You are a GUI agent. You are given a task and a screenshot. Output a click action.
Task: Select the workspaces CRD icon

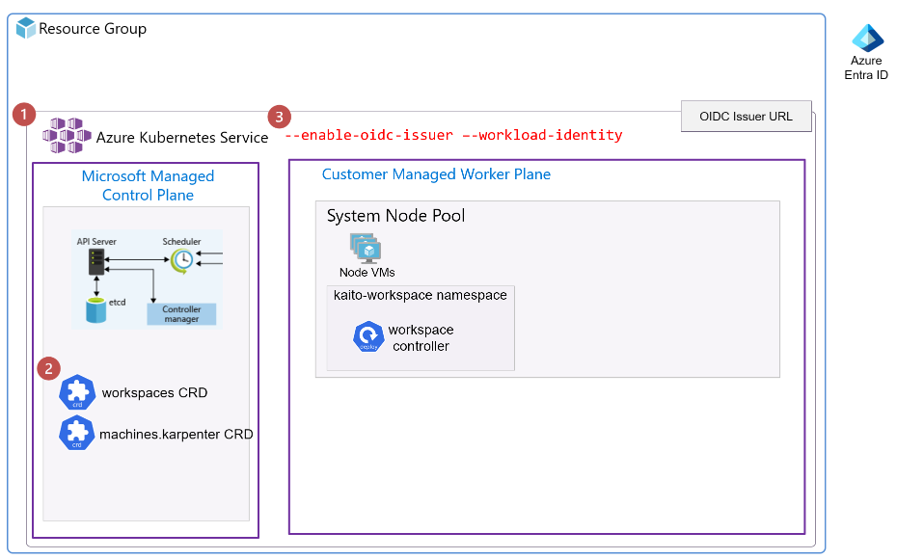point(77,393)
